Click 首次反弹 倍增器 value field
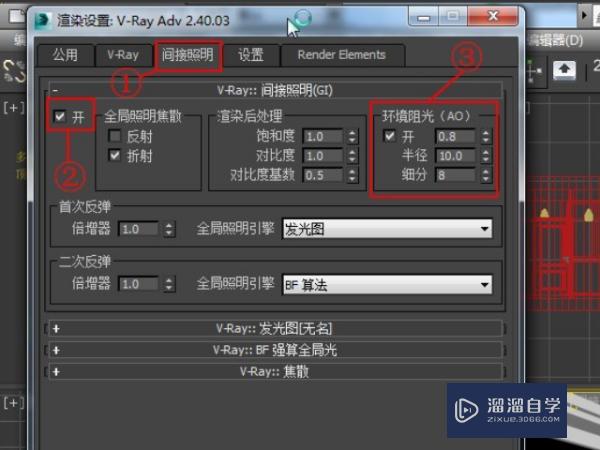This screenshot has height=450, width=600. pos(139,229)
